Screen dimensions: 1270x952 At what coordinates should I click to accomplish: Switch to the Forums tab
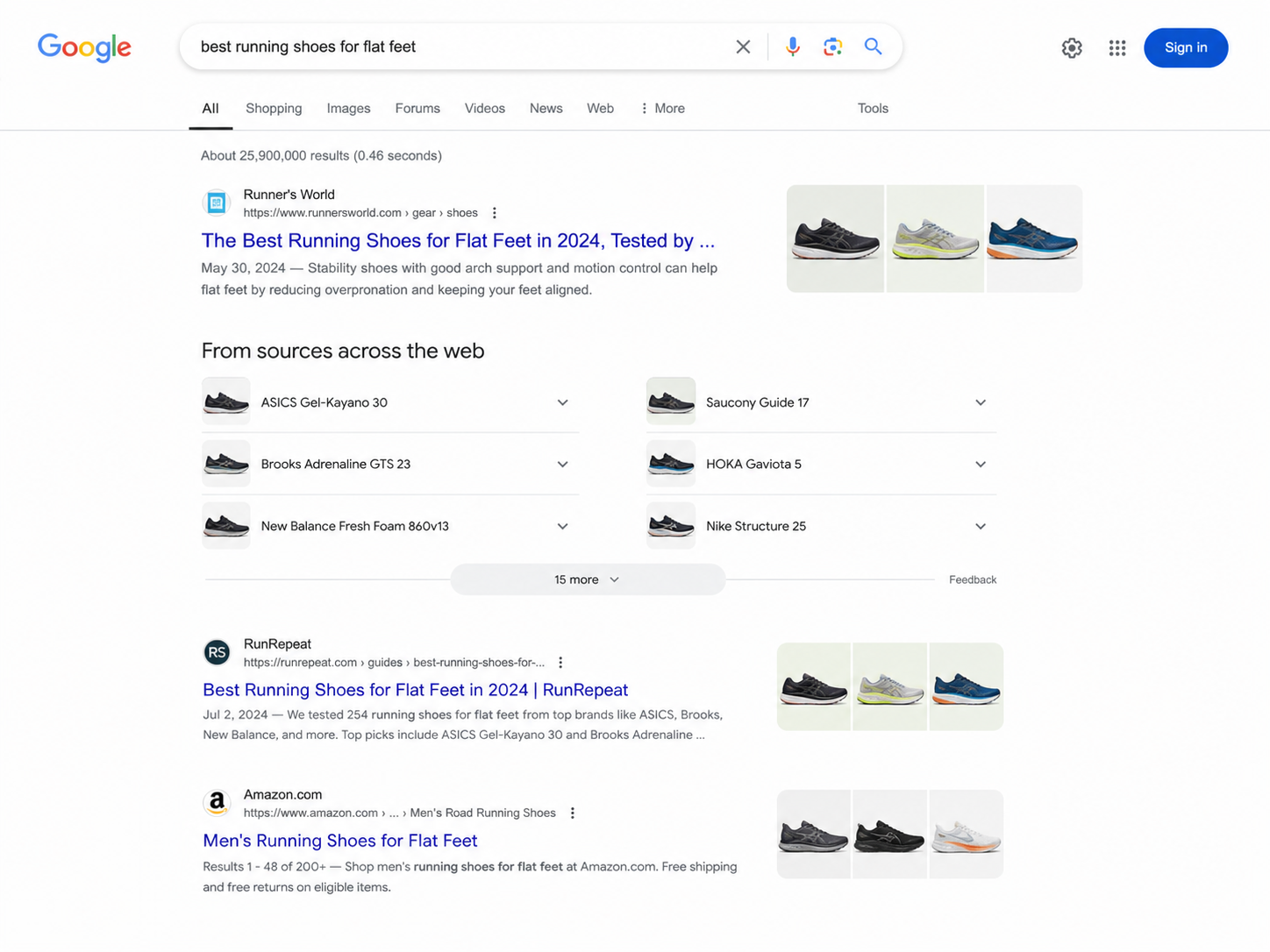(417, 109)
